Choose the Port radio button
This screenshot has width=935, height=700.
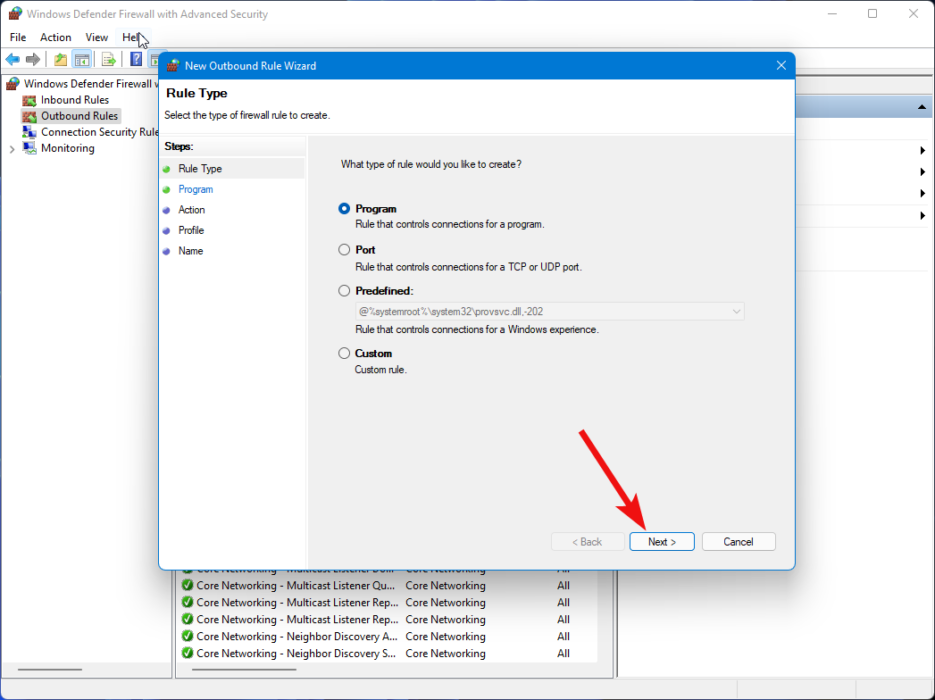pos(345,250)
